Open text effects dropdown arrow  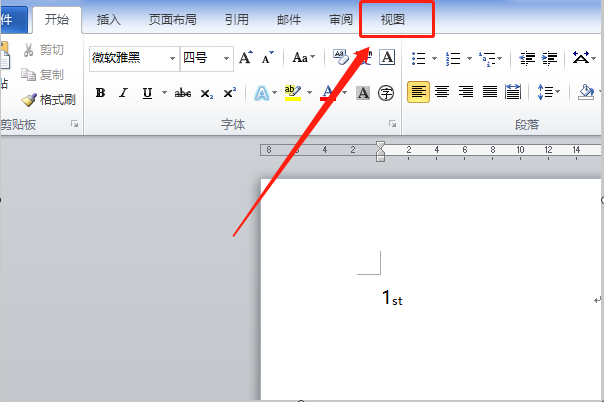[x=275, y=93]
